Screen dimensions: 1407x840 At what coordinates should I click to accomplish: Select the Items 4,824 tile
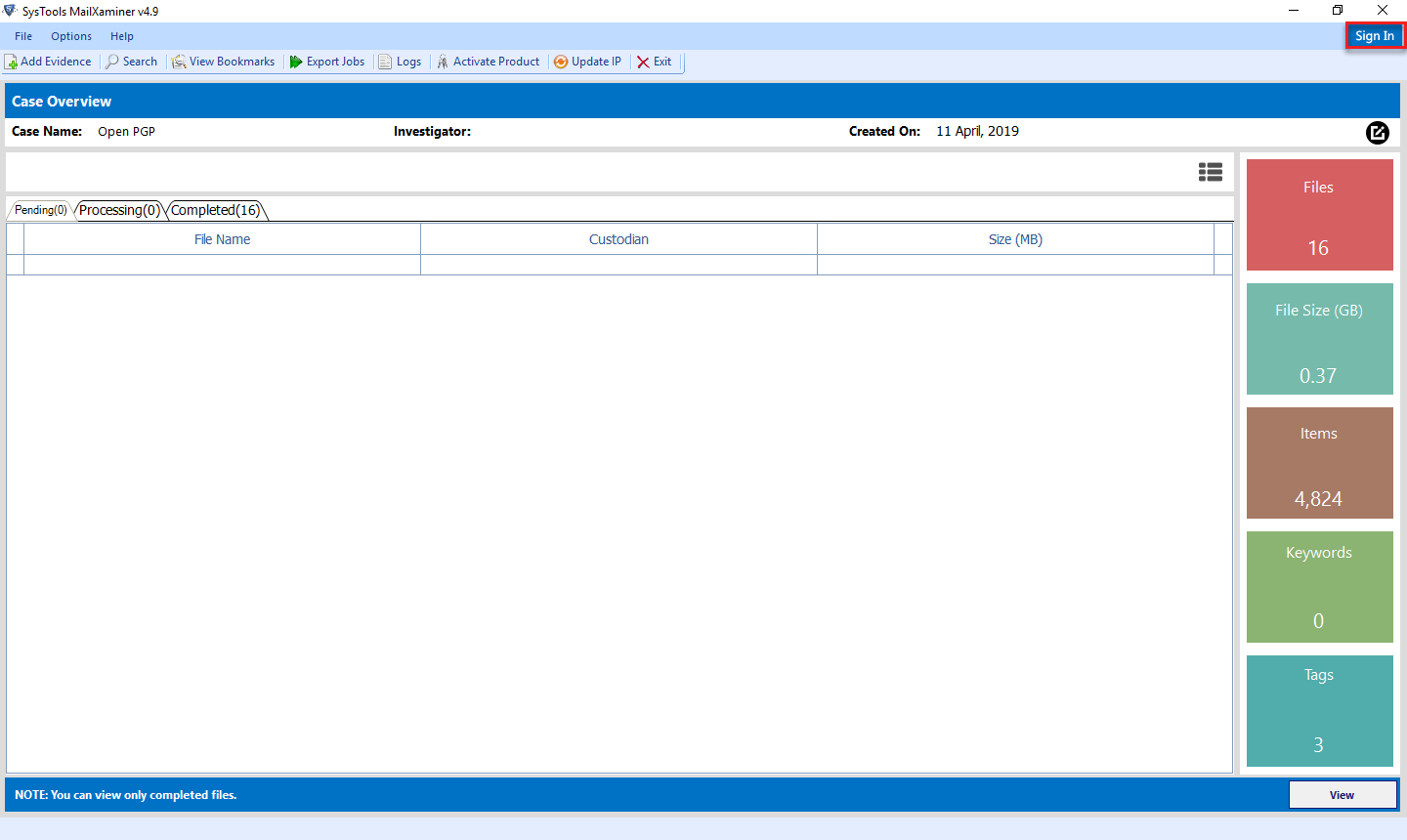(x=1320, y=463)
